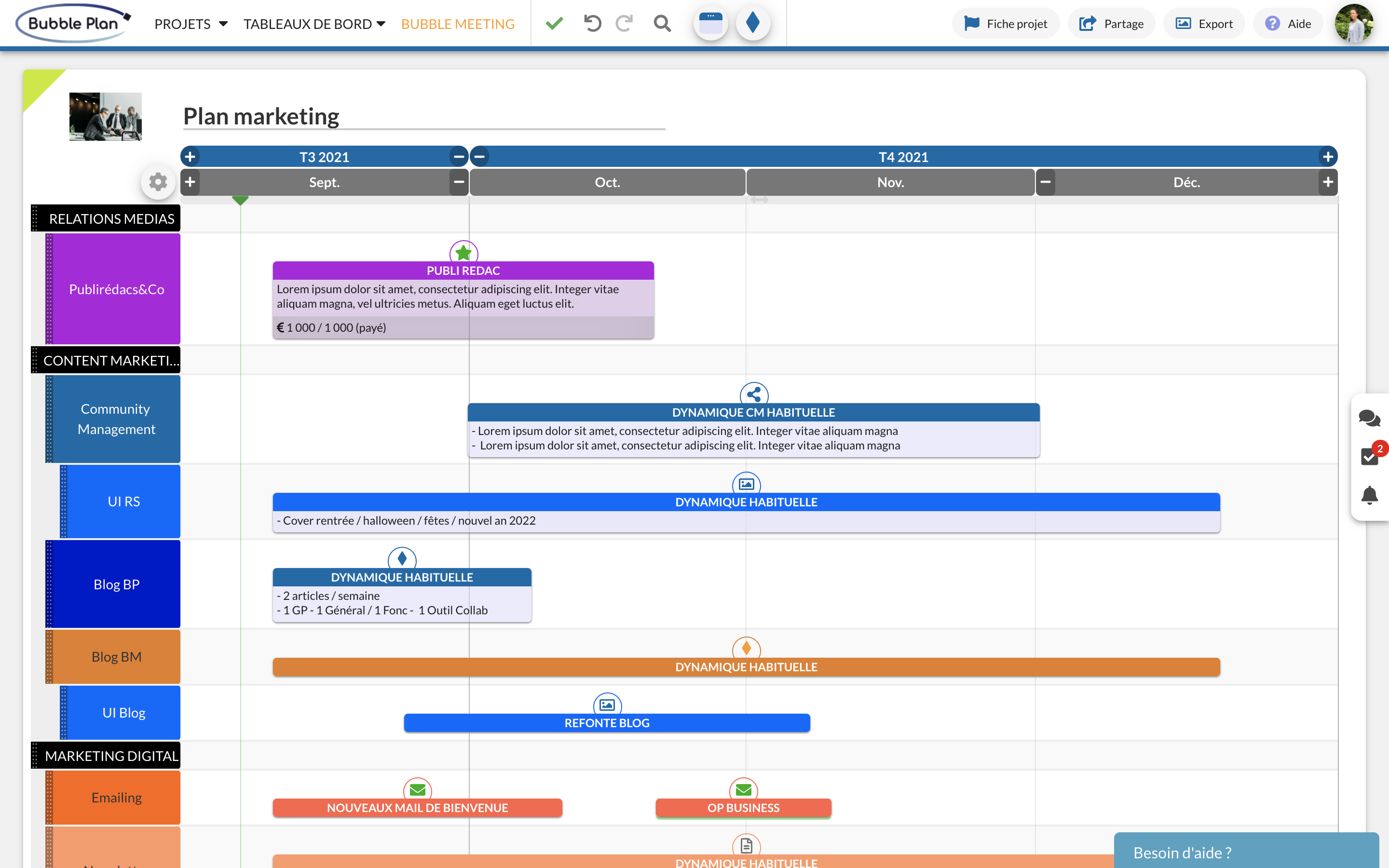Click the Partage button

(1111, 24)
